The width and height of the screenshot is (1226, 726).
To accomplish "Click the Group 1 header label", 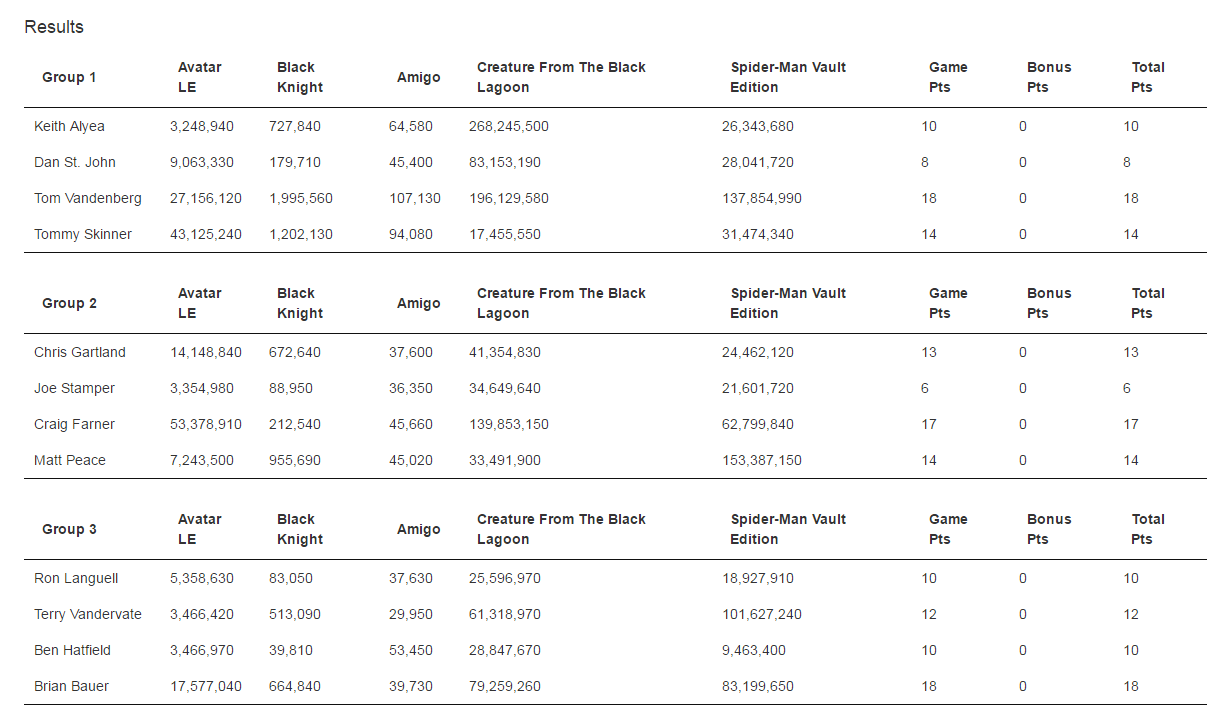I will pos(69,78).
